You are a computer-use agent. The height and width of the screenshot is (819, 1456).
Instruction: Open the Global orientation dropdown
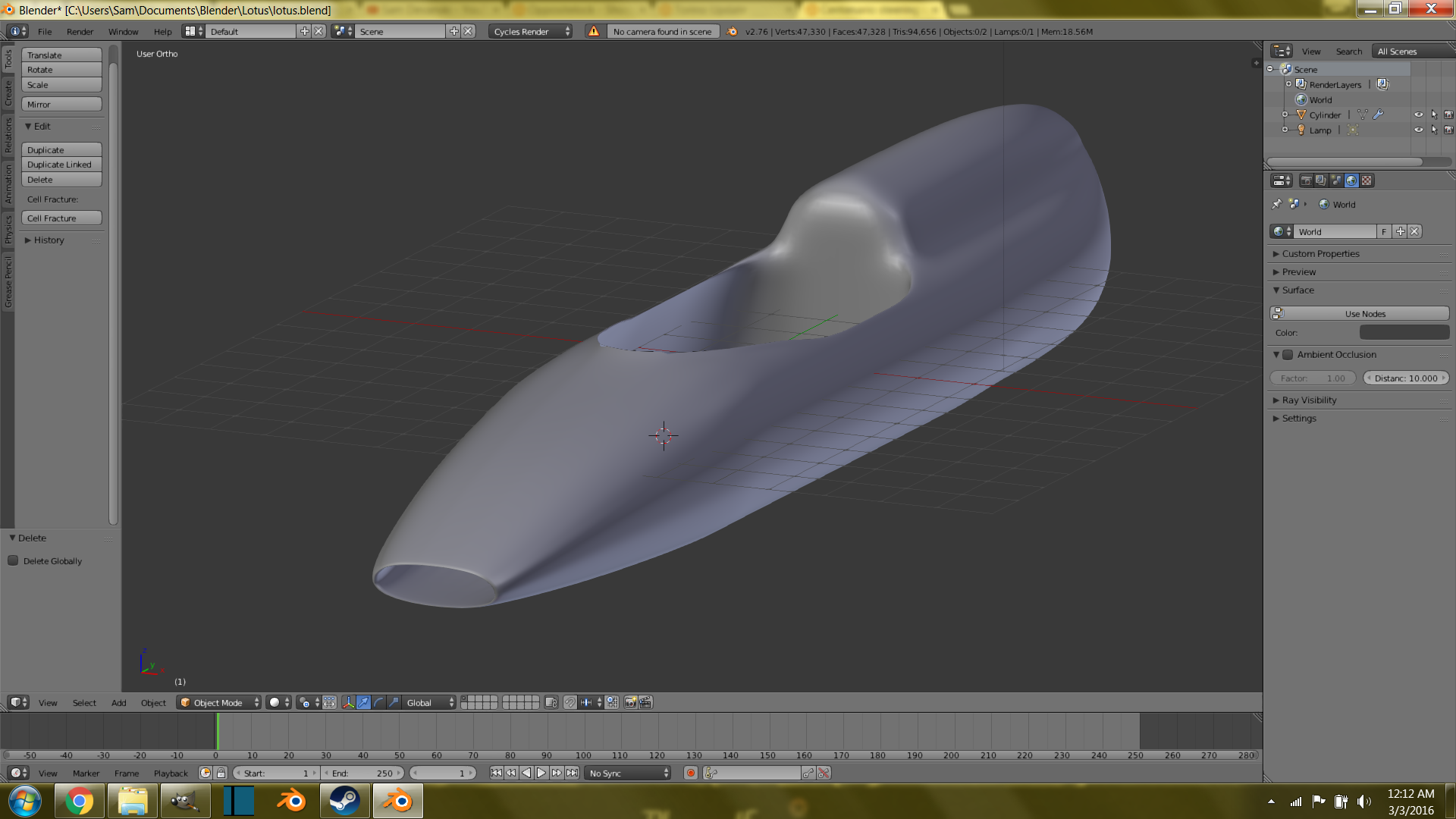pos(428,702)
